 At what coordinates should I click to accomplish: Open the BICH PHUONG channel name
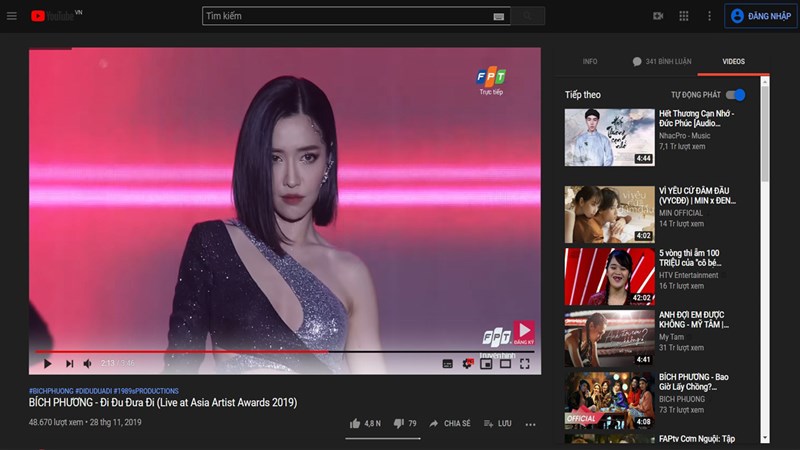tap(682, 399)
